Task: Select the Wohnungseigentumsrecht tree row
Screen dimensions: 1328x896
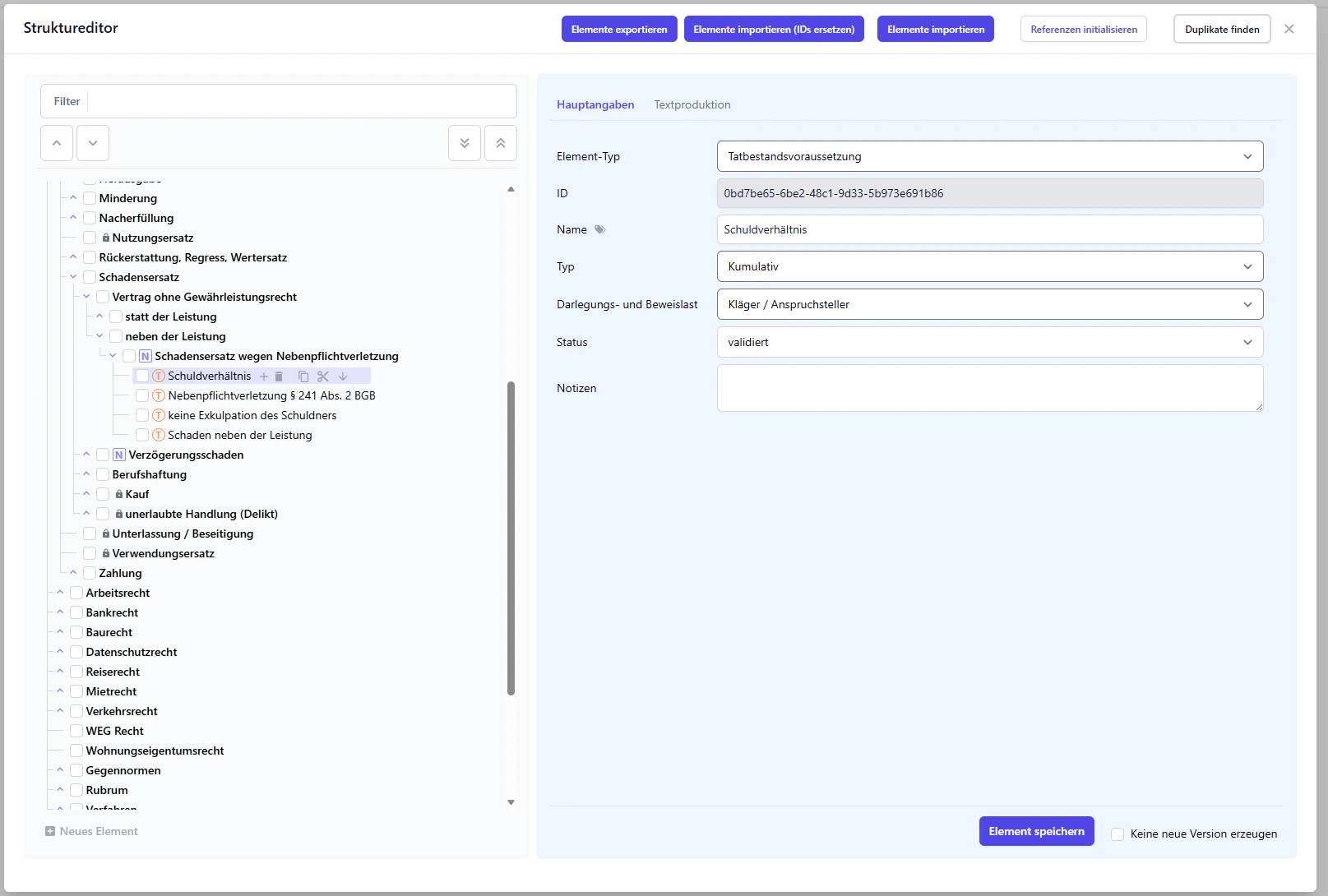Action: pos(155,751)
